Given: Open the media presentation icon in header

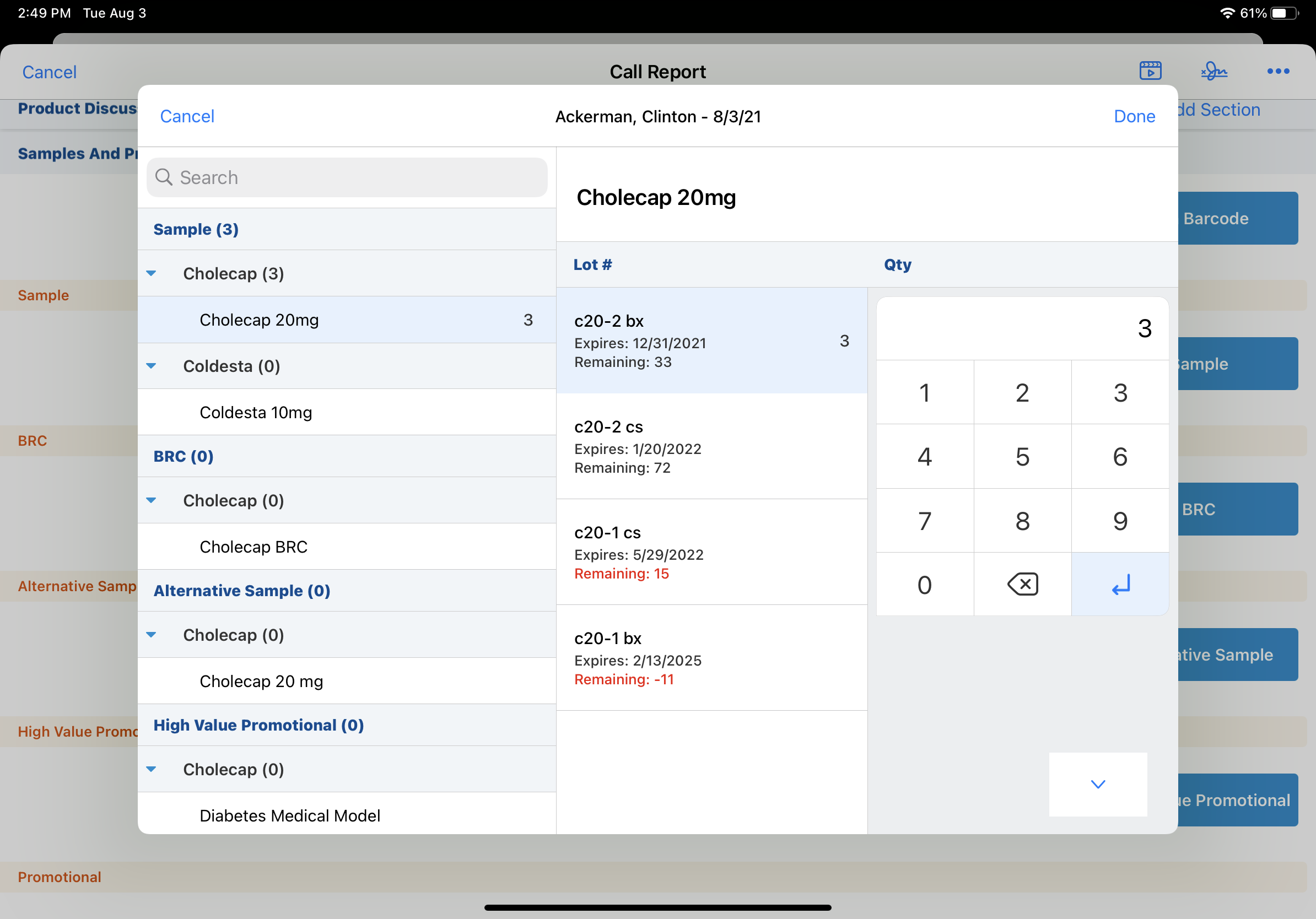Looking at the screenshot, I should (1150, 71).
